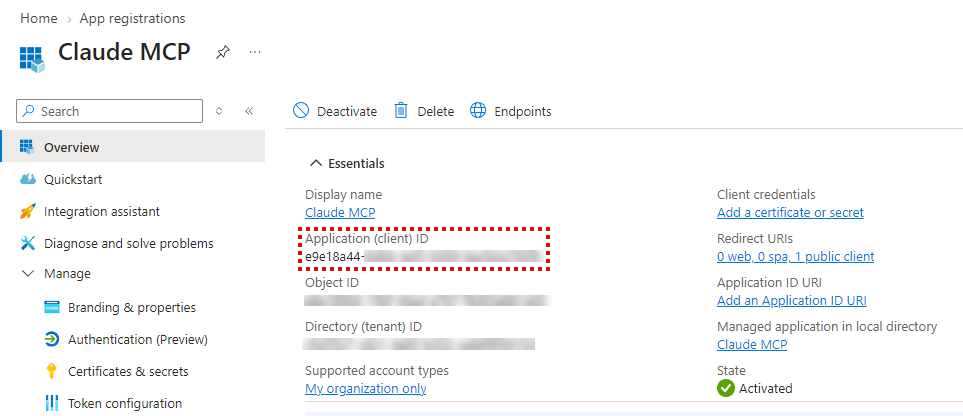Click the blurred Directory (tenant) ID value
The width and height of the screenshot is (963, 416).
click(x=419, y=344)
